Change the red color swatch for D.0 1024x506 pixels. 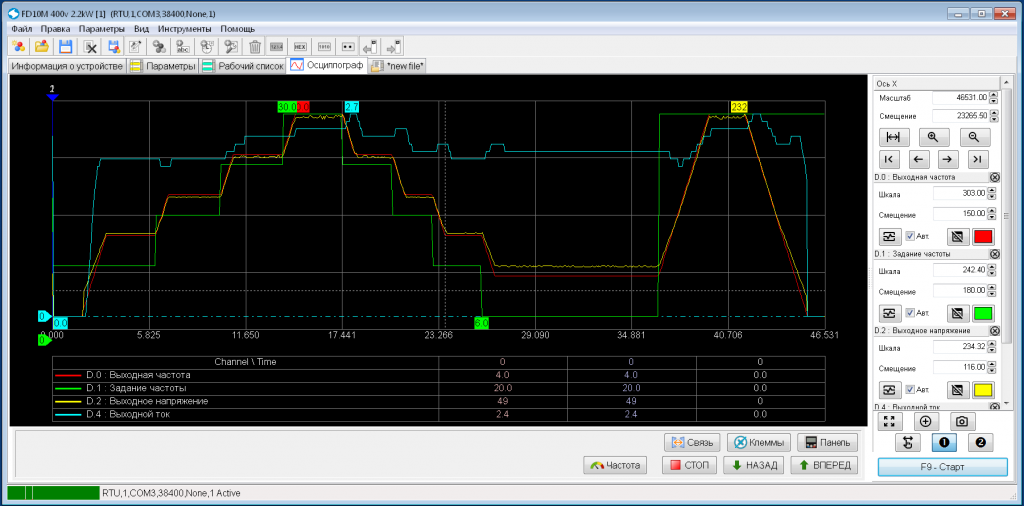click(x=983, y=236)
